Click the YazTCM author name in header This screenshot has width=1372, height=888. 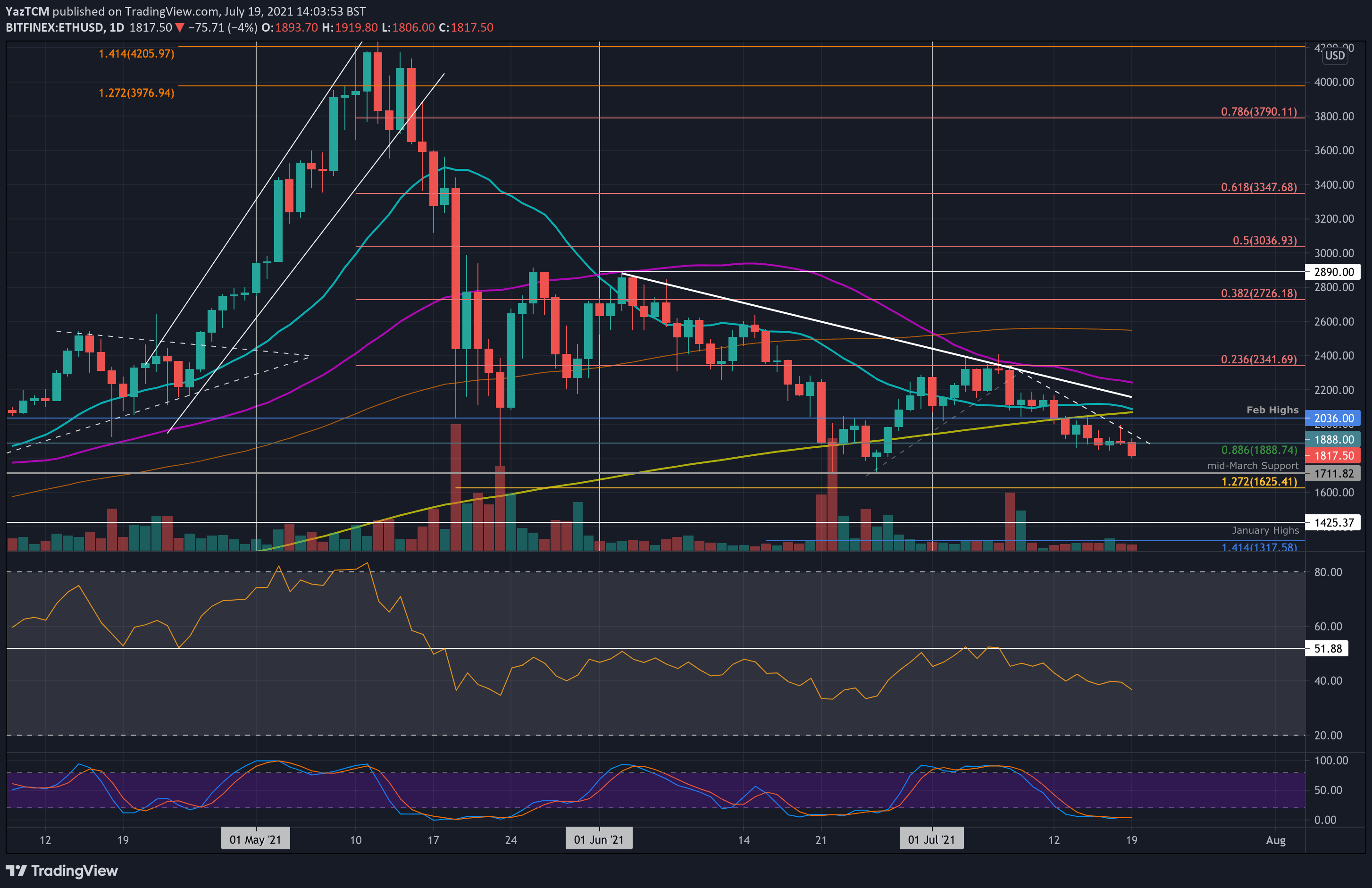tap(28, 11)
